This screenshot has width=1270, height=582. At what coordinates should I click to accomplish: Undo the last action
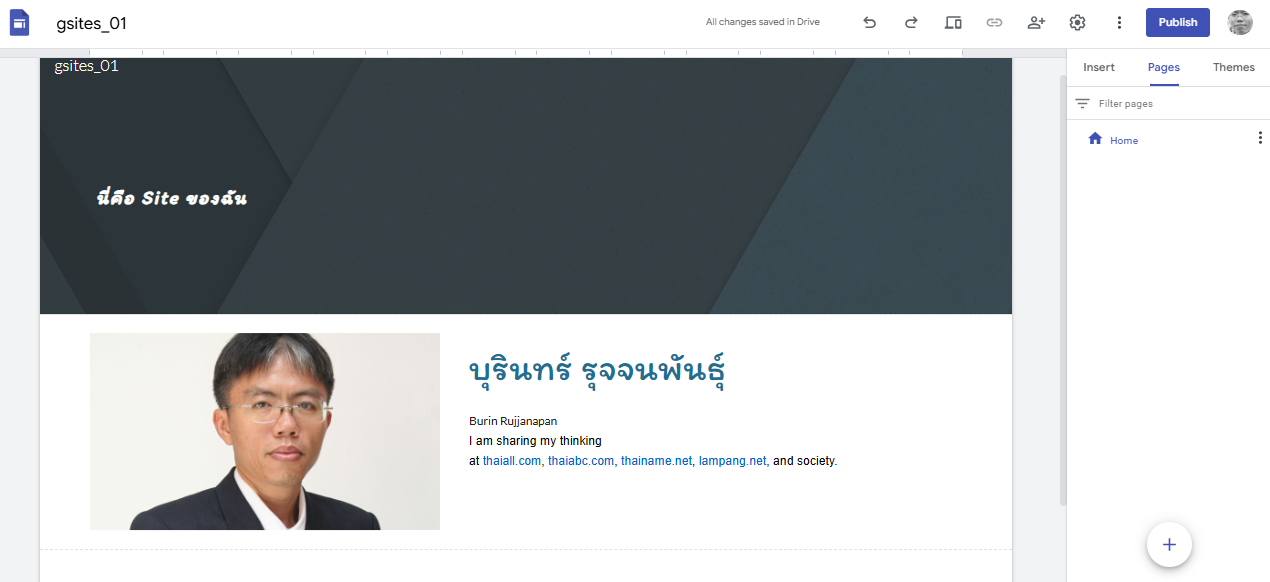[869, 22]
